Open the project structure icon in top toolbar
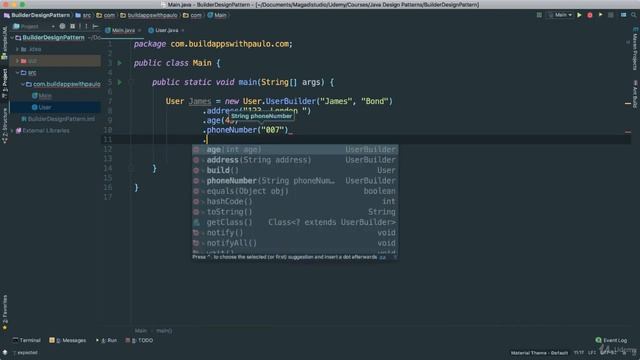 point(624,15)
